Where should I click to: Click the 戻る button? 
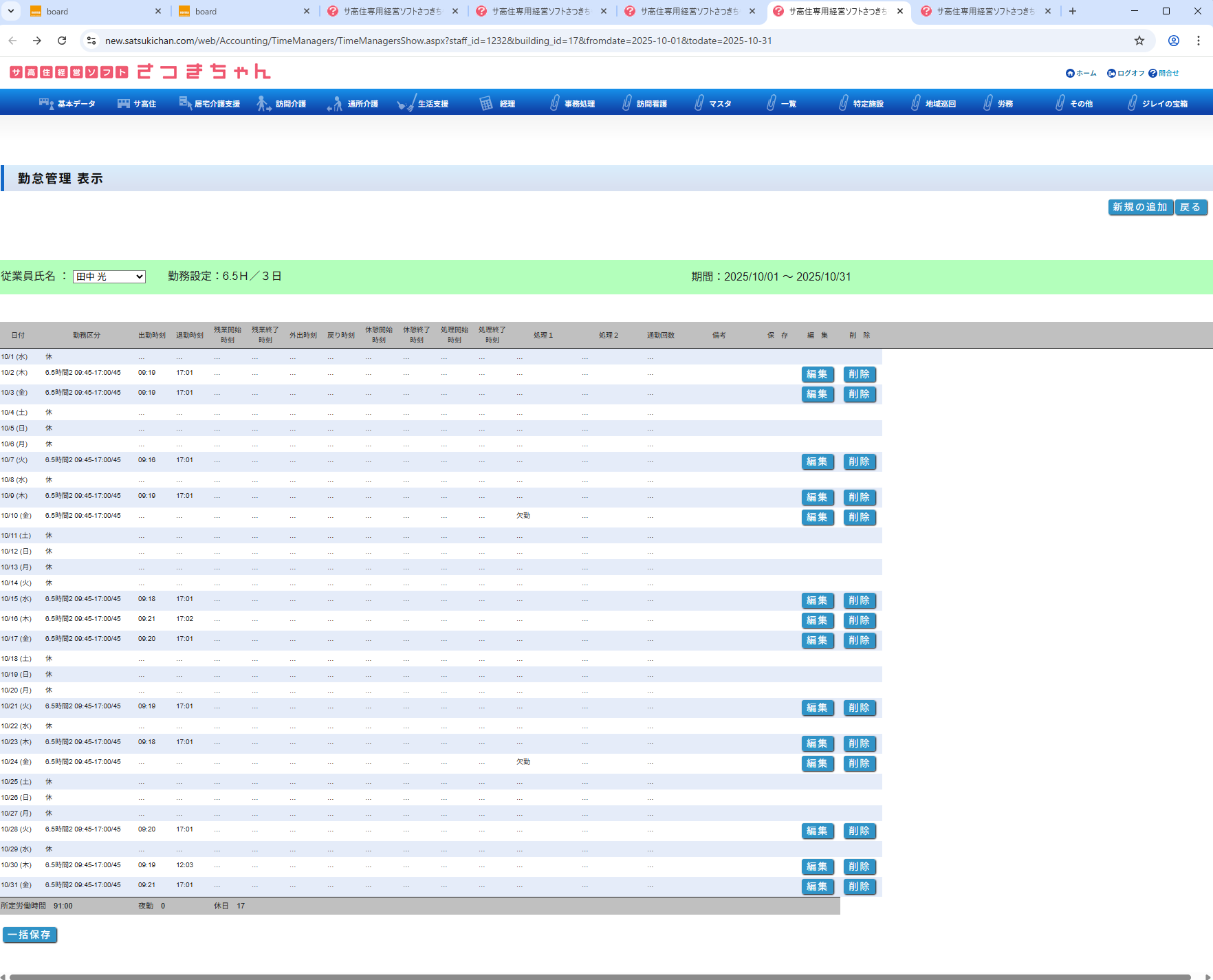(1190, 207)
